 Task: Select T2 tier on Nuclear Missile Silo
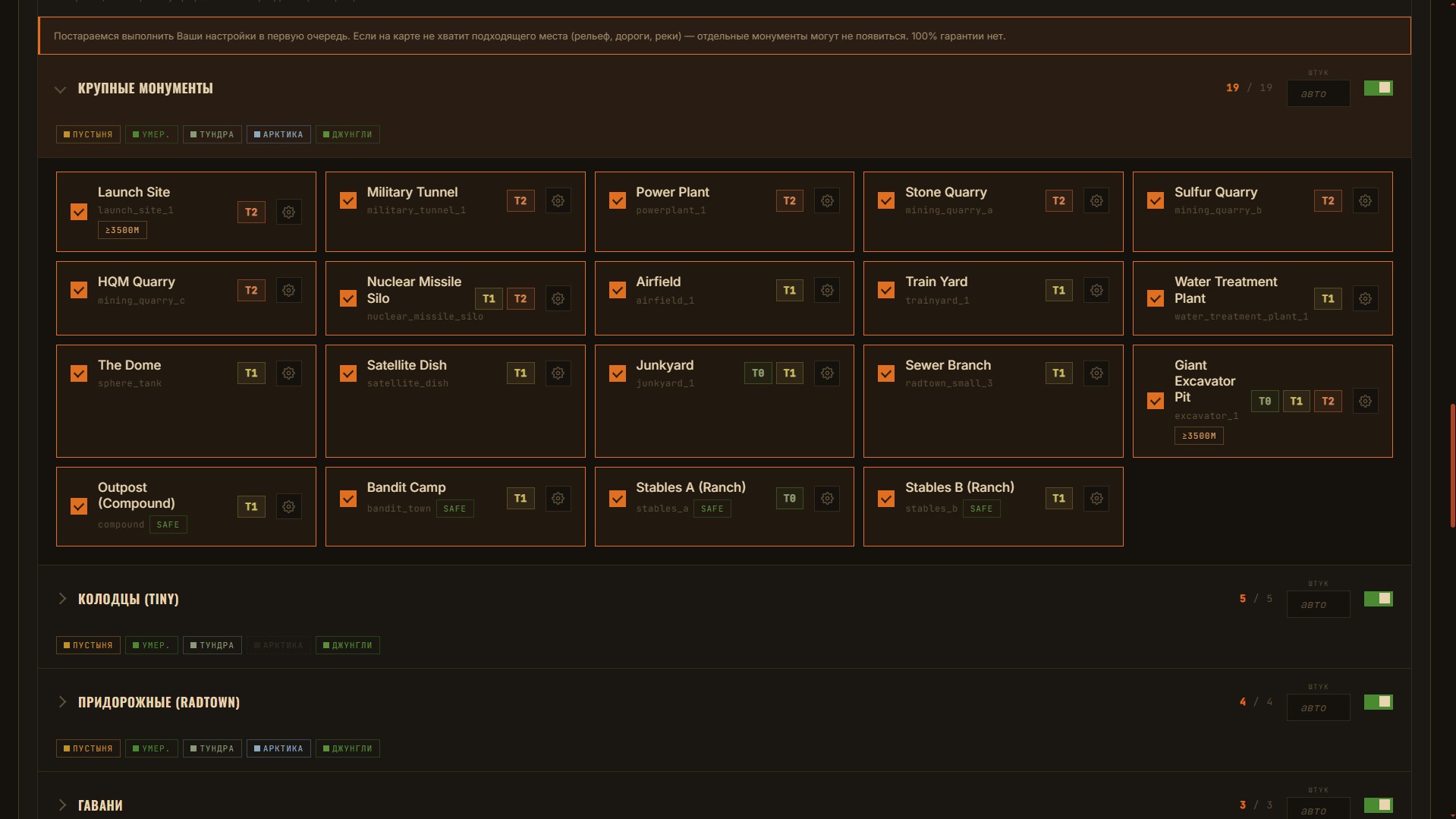click(x=520, y=299)
